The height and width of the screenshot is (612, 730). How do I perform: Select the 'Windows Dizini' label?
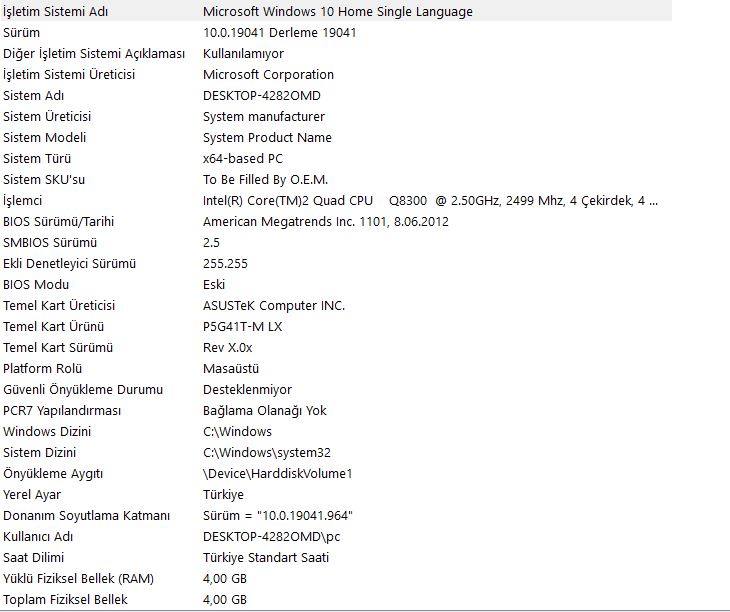[x=47, y=431]
